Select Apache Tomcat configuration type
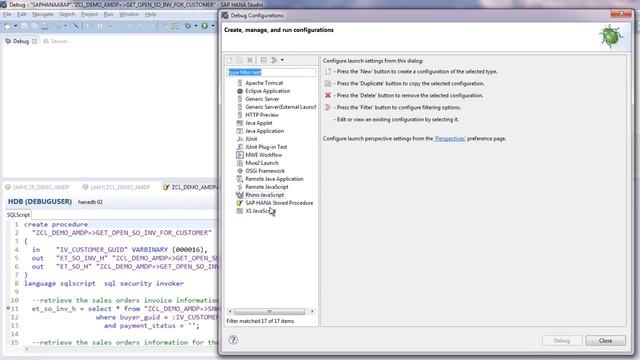640x360 pixels. point(264,83)
